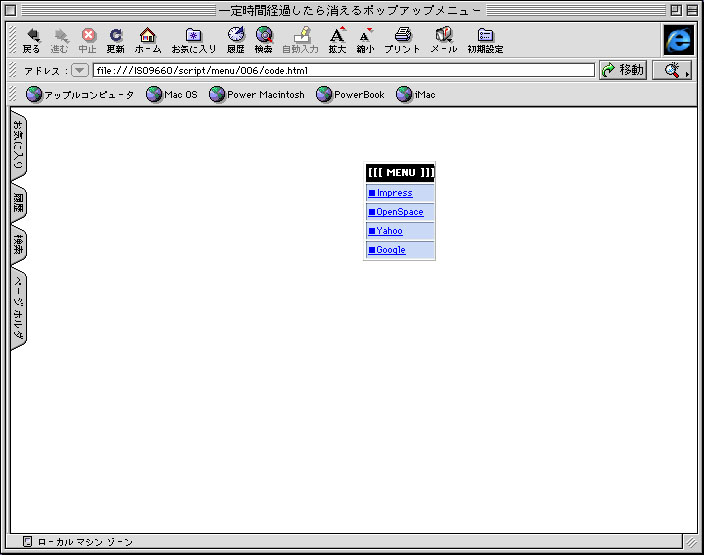
Task: Open the お気に入り side explorer tab
Action: point(18,145)
